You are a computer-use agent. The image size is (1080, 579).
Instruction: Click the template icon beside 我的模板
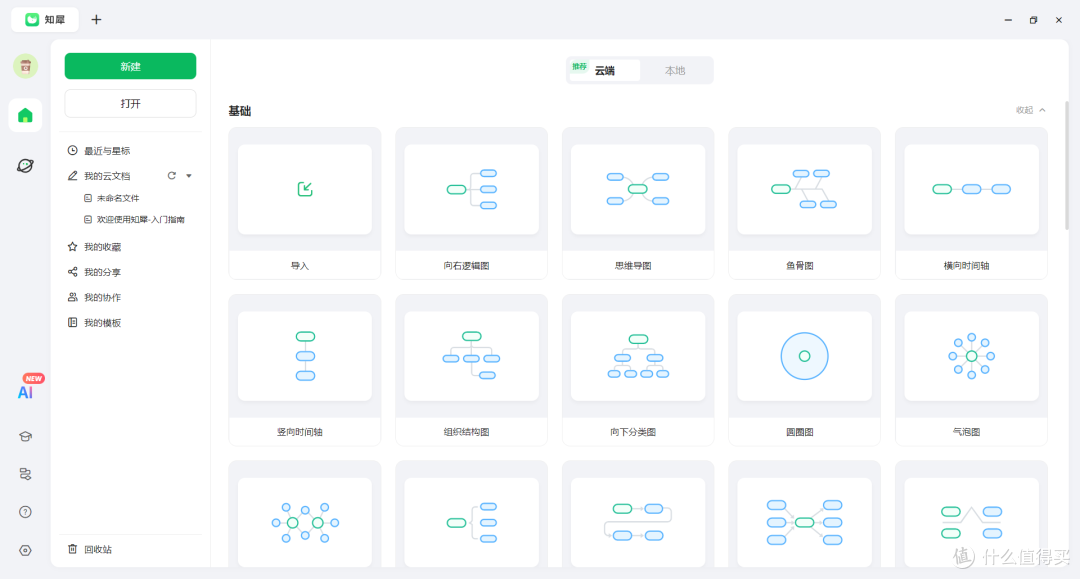[x=72, y=322]
